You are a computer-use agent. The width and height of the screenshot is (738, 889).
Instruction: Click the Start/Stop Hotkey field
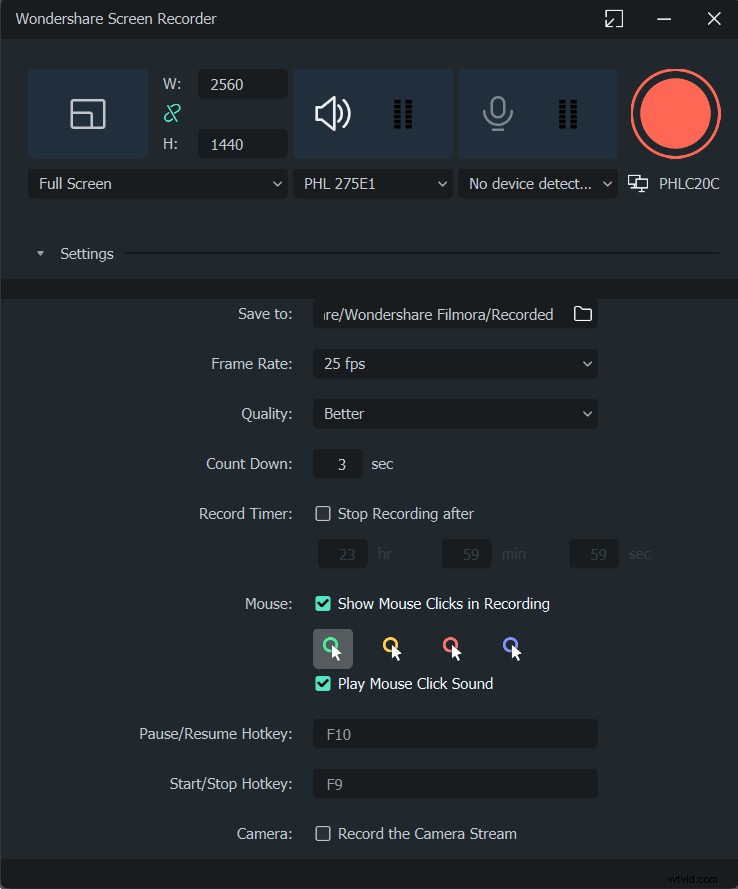[455, 784]
